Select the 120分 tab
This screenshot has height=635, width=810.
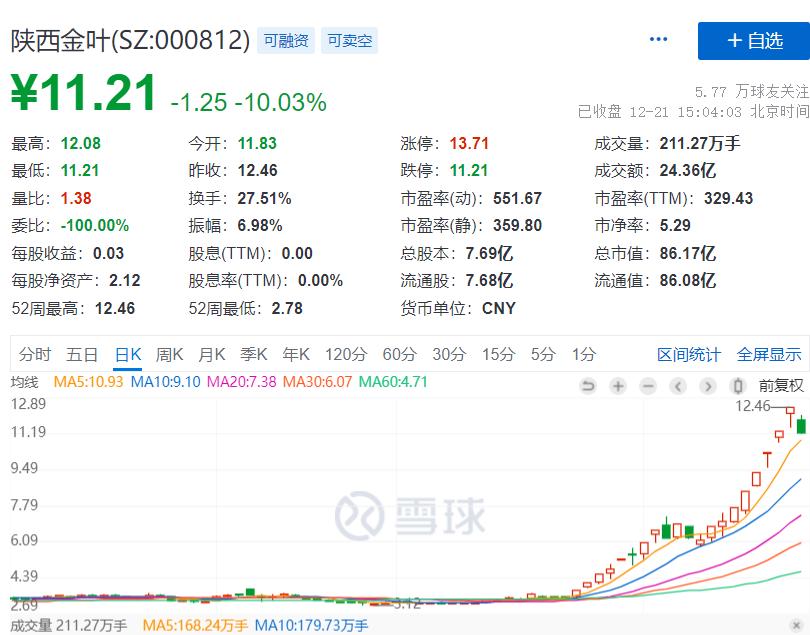click(x=346, y=354)
